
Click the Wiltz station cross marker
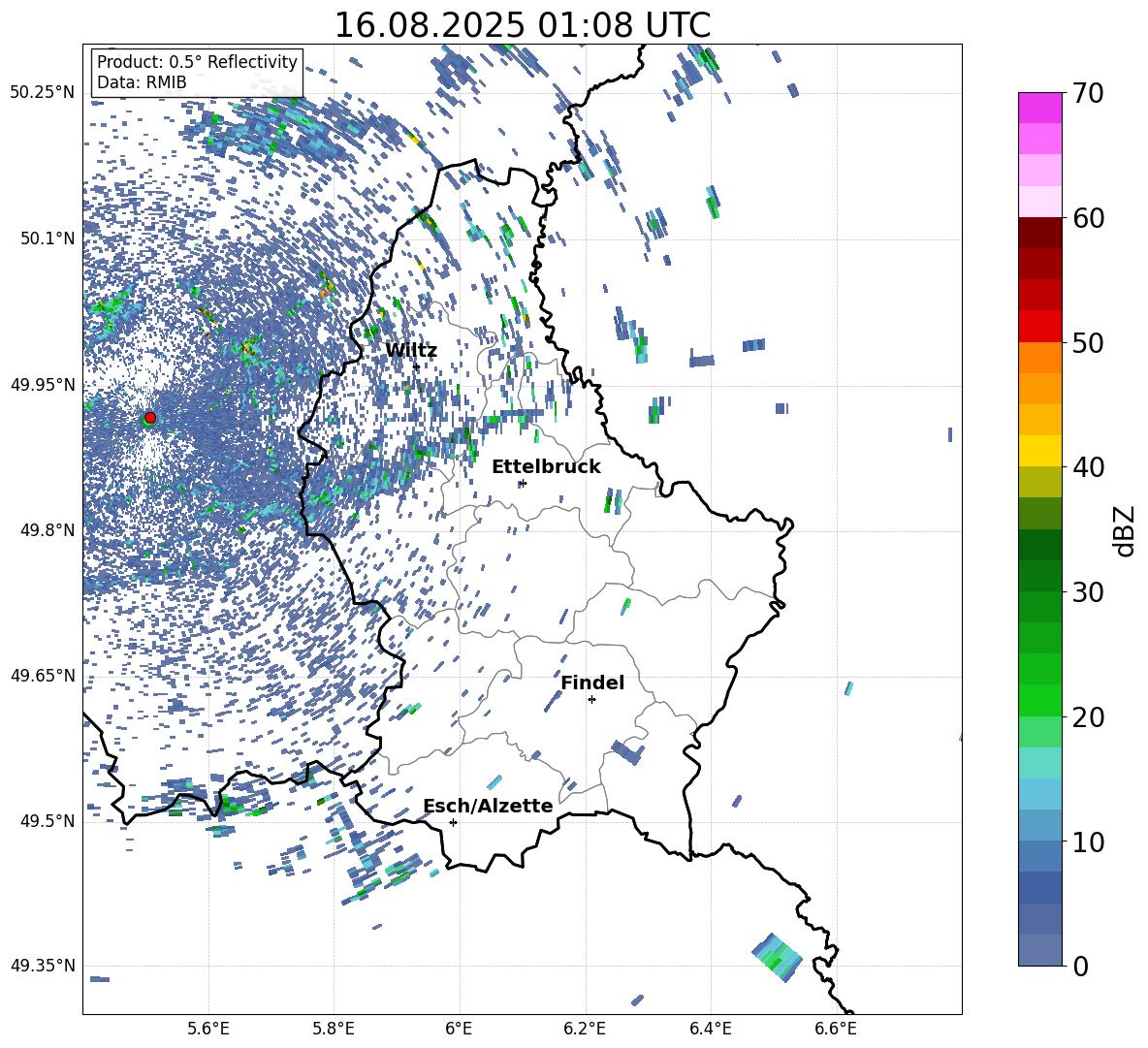pos(416,366)
